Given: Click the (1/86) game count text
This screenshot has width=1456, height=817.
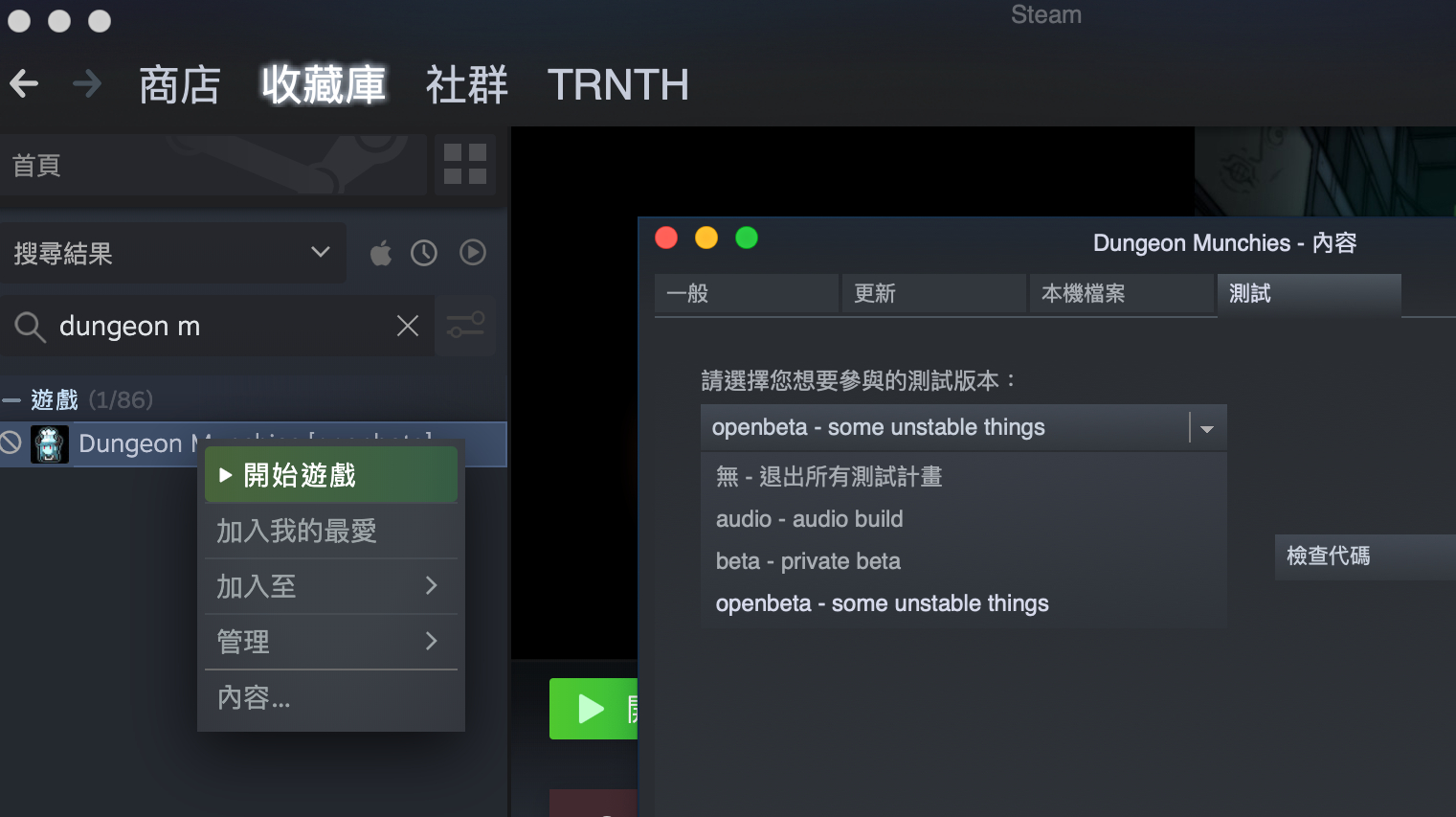Looking at the screenshot, I should (x=121, y=400).
